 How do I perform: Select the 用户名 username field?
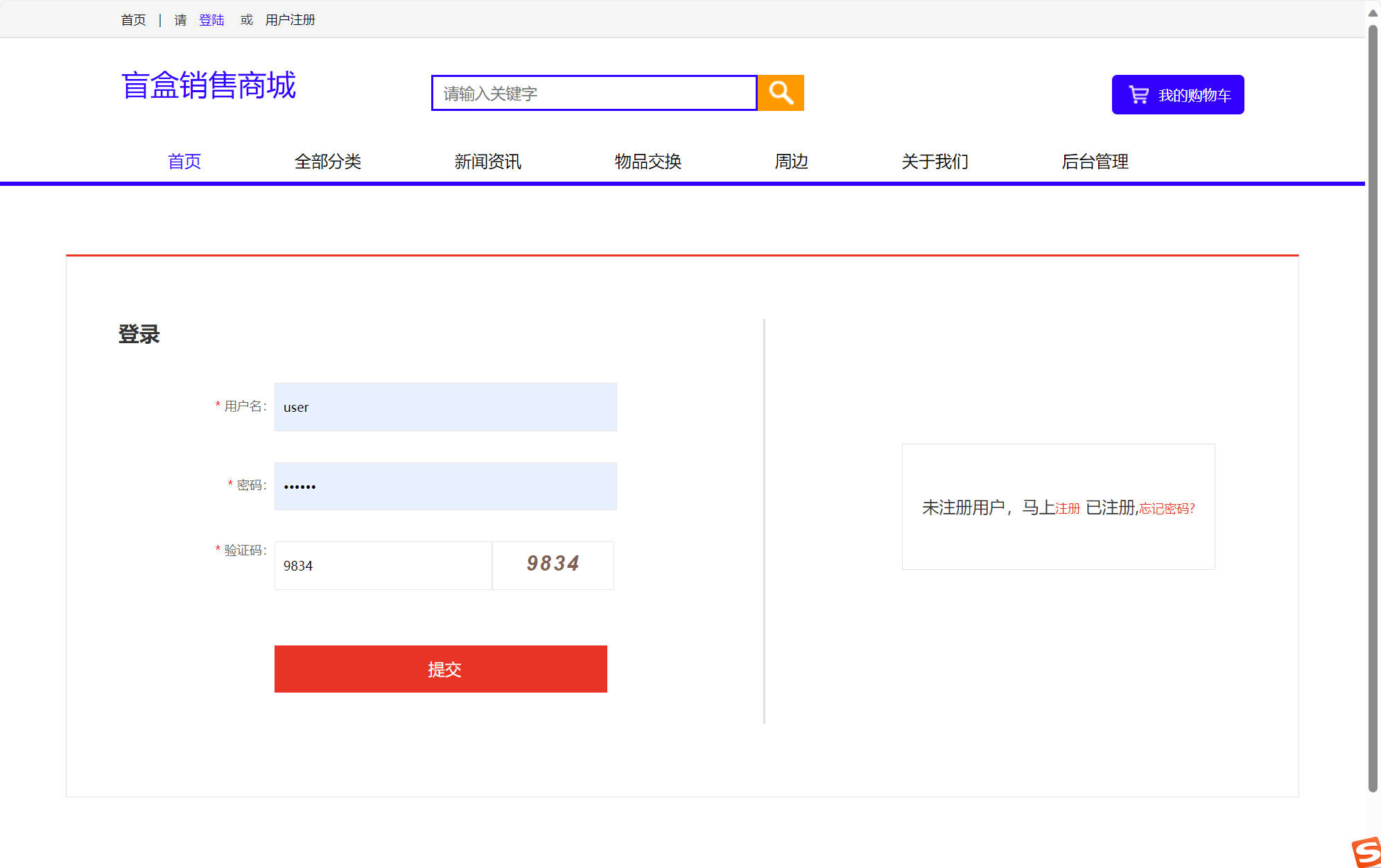click(445, 407)
